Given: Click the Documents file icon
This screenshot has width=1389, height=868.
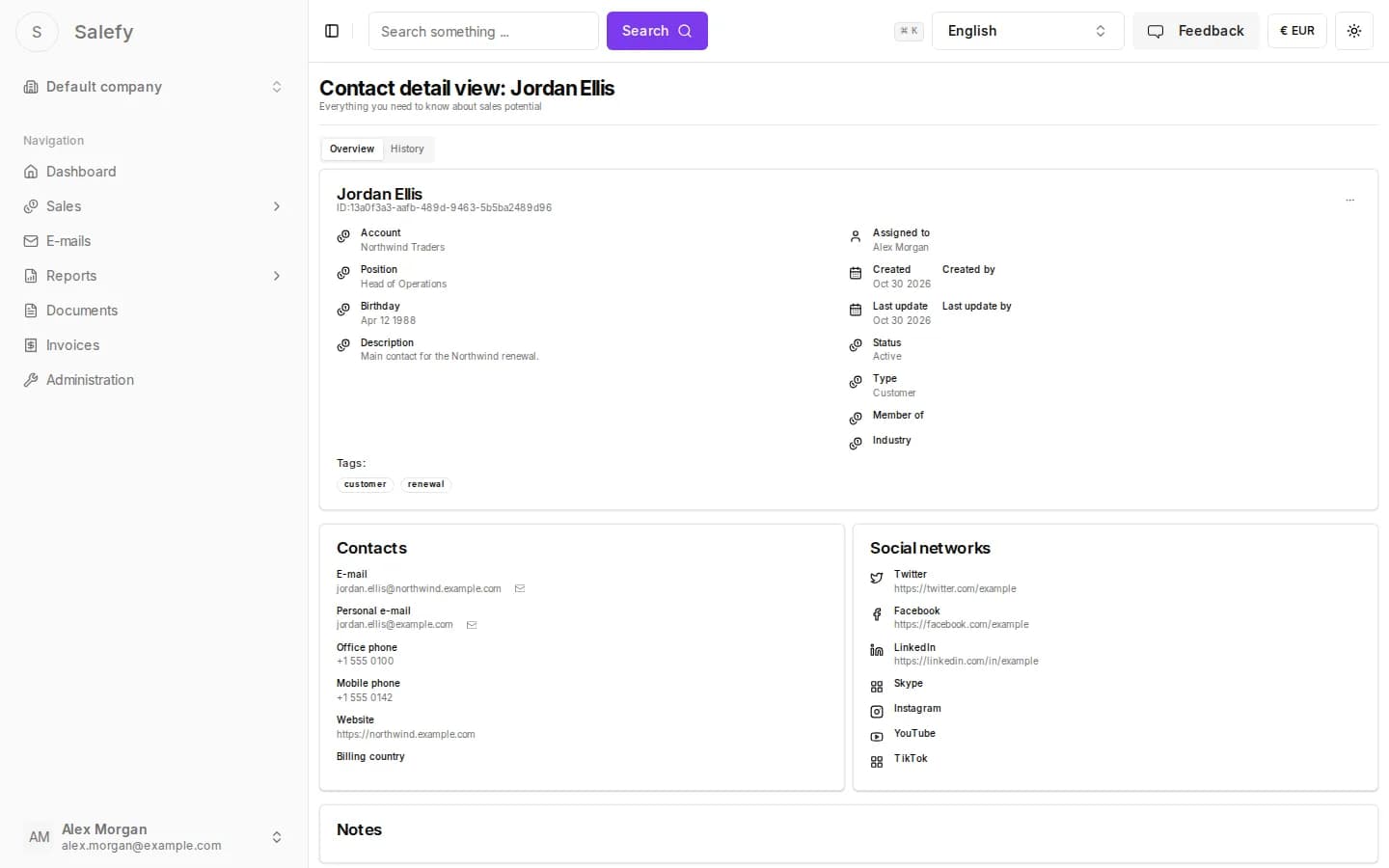Looking at the screenshot, I should (31, 311).
